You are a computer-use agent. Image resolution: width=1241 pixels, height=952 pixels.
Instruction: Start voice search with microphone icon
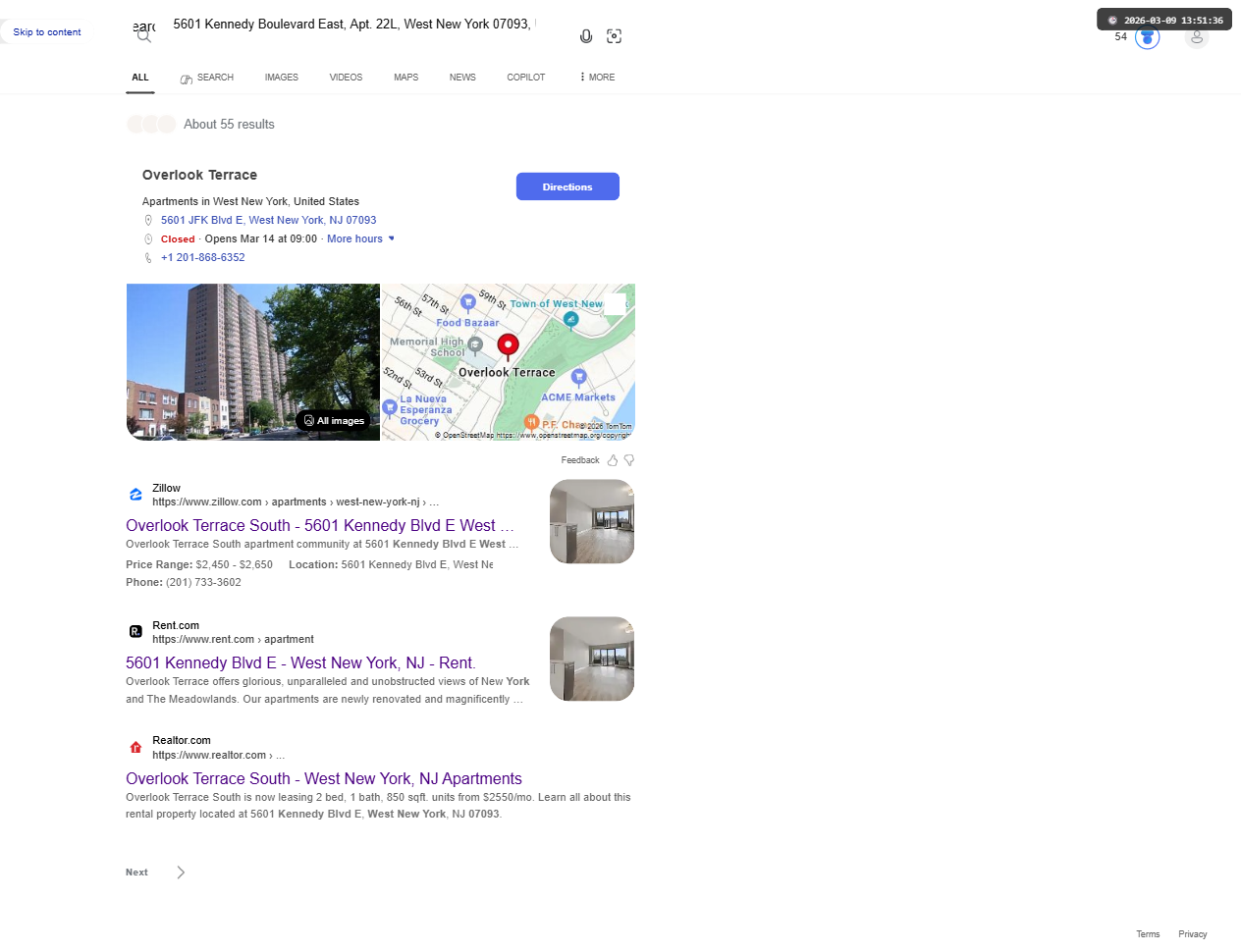click(586, 36)
